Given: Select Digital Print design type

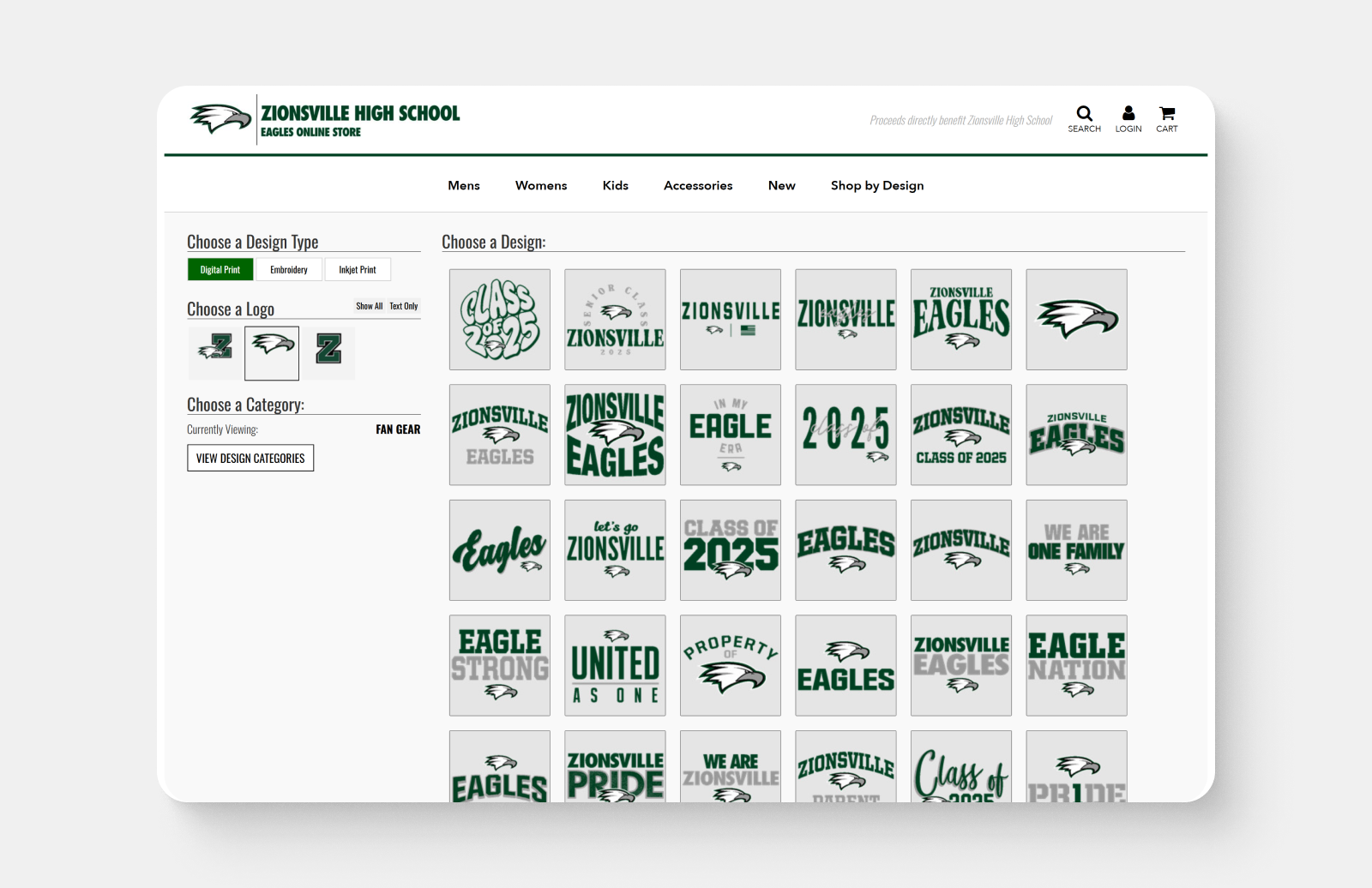Looking at the screenshot, I should 220,270.
